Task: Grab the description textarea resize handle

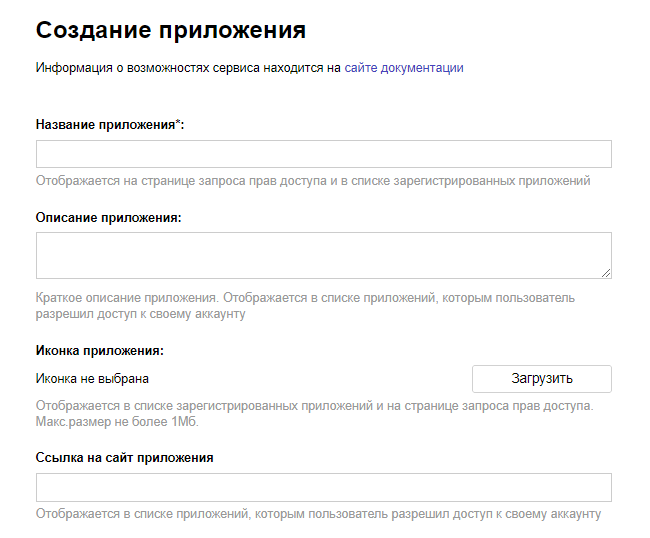Action: [x=606, y=272]
